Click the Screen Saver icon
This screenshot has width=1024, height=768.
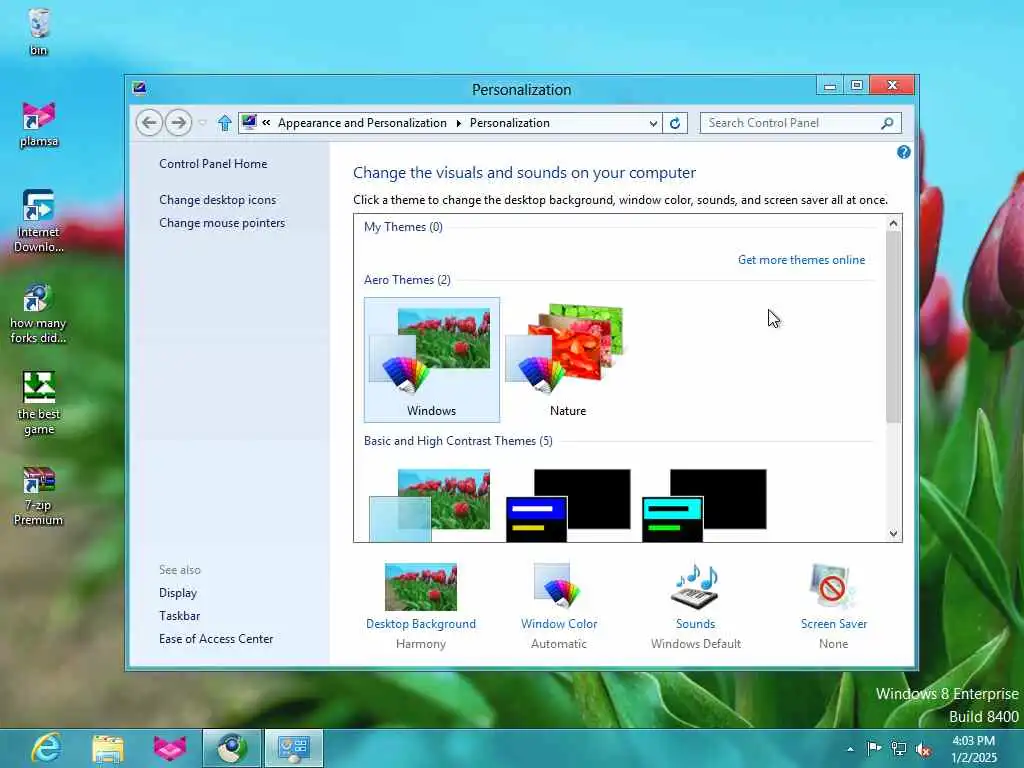tap(832, 586)
